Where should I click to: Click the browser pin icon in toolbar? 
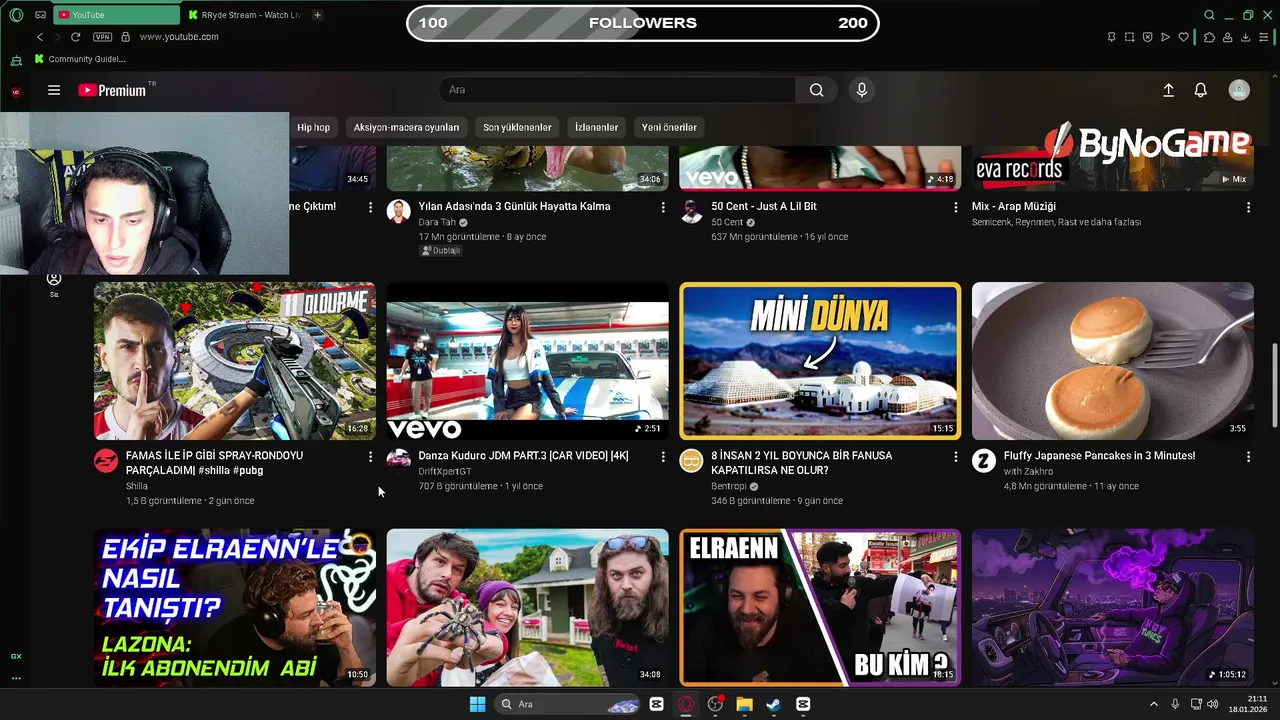click(1111, 37)
